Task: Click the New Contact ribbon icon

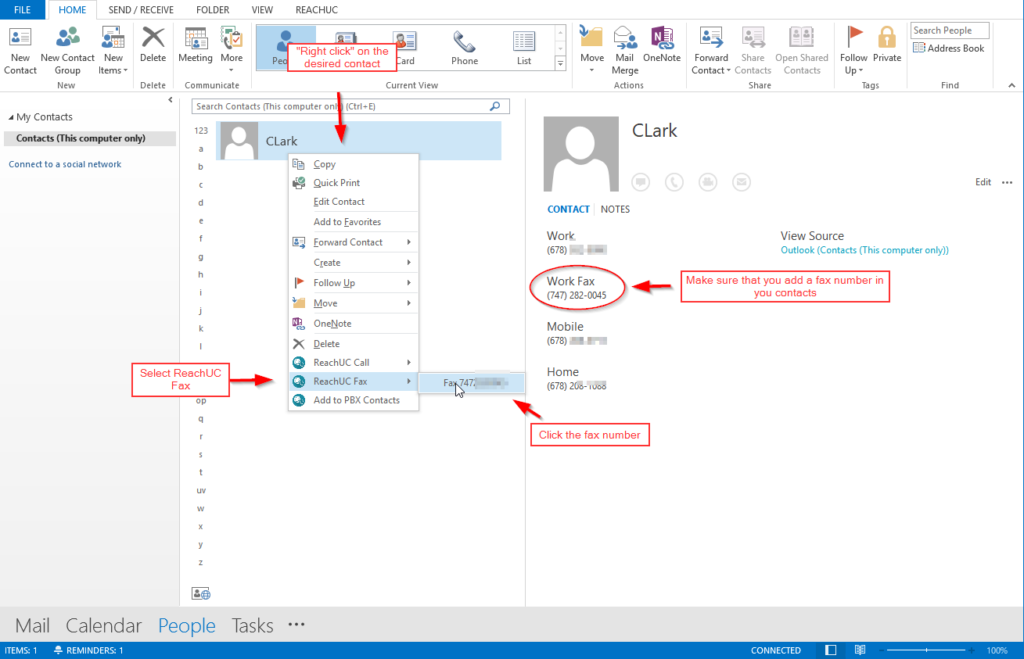Action: (20, 51)
